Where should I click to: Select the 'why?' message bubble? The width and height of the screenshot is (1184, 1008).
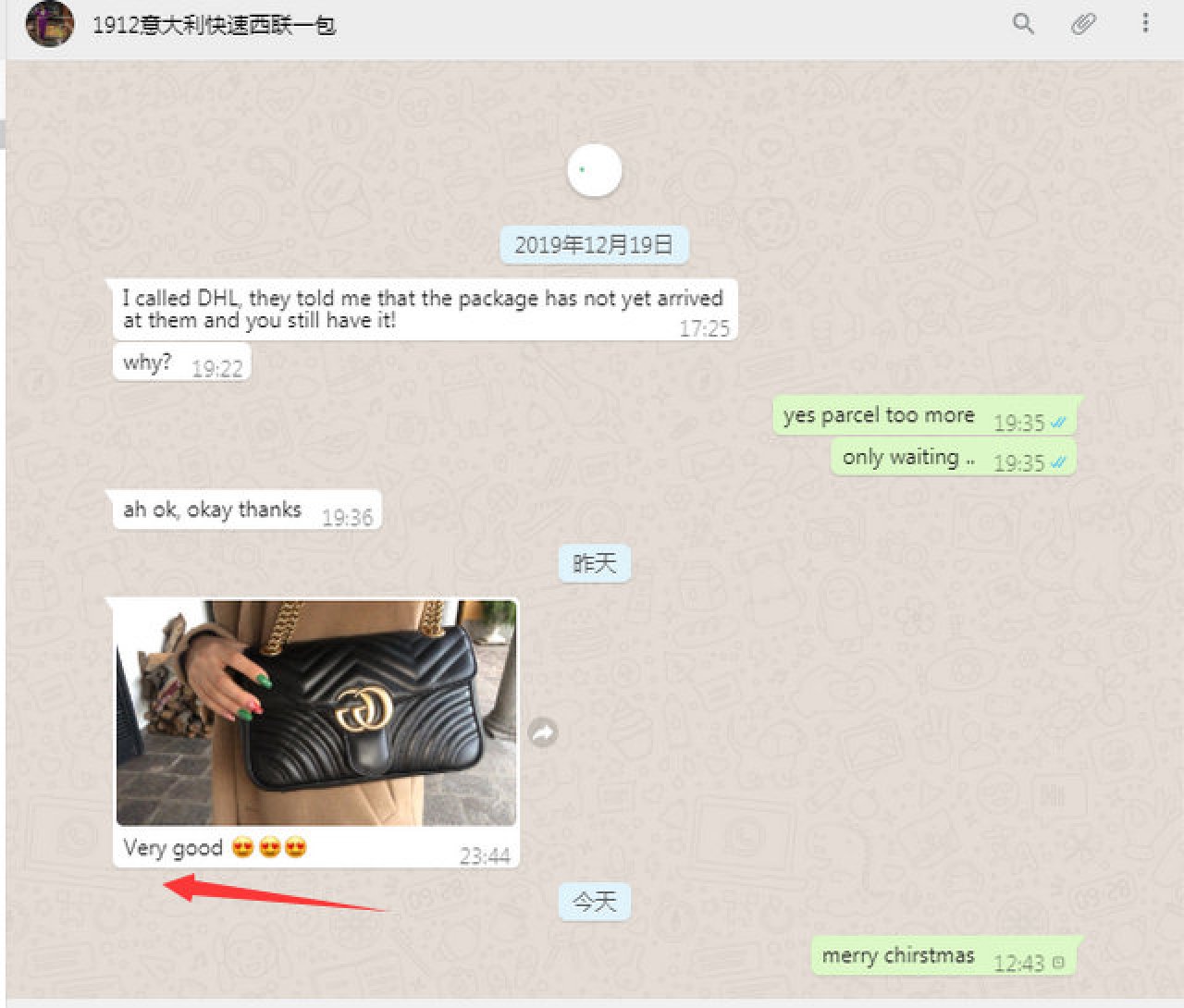tap(181, 362)
